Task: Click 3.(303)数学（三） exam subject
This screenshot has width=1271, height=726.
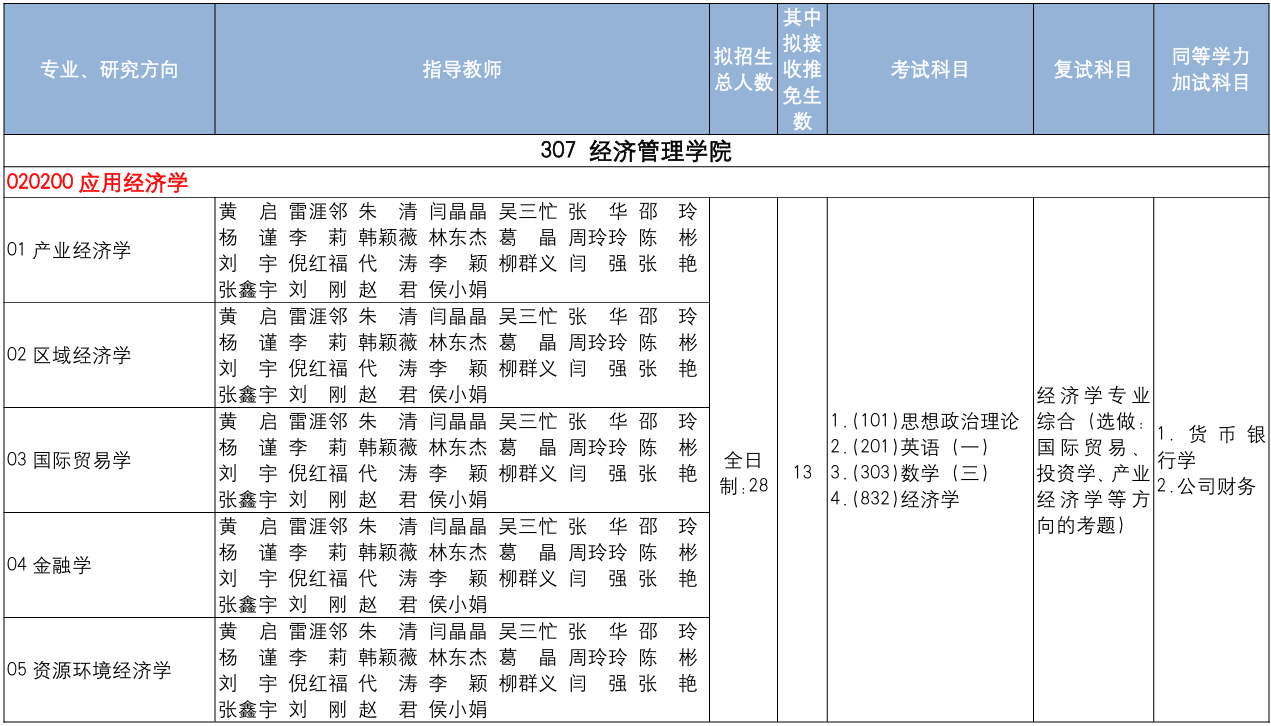Action: coord(910,473)
